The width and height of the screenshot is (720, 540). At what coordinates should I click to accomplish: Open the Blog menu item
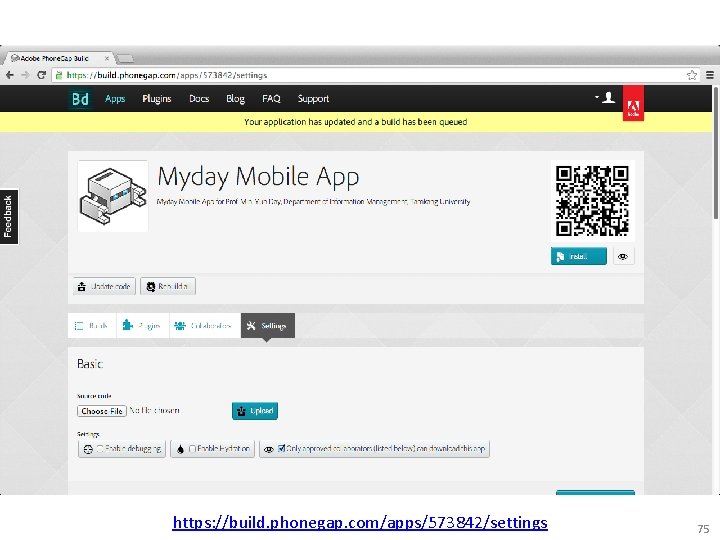coord(235,99)
